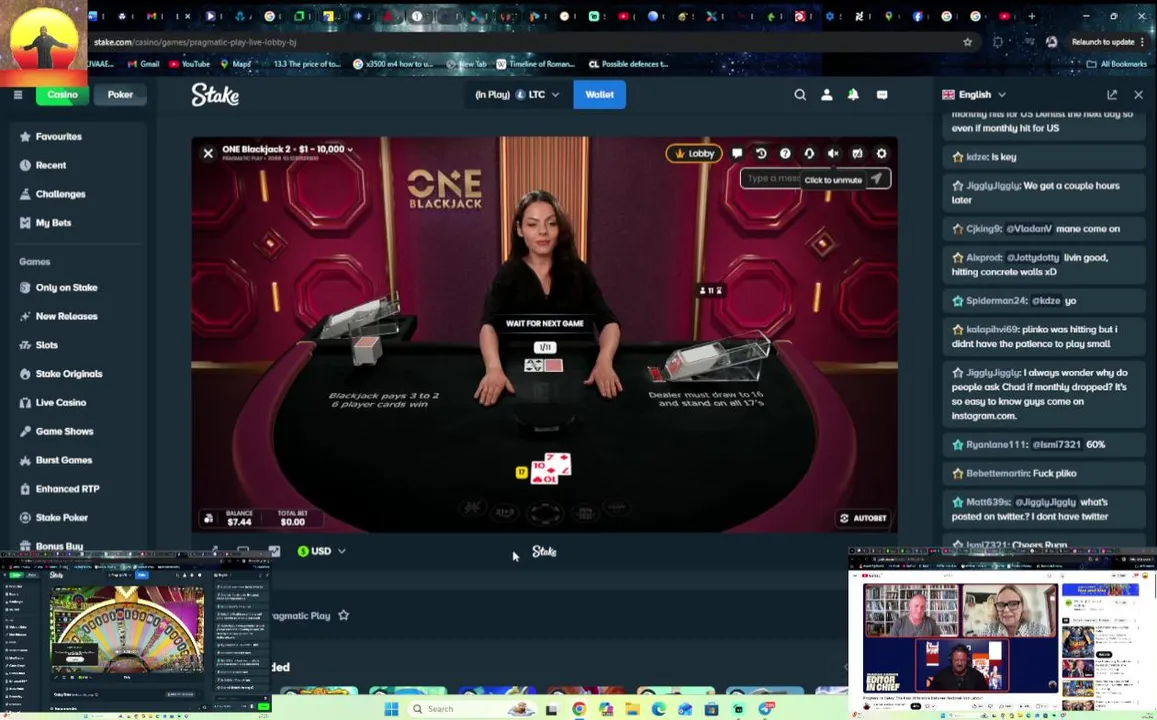
Task: Open Windows Start menu
Action: (x=392, y=709)
